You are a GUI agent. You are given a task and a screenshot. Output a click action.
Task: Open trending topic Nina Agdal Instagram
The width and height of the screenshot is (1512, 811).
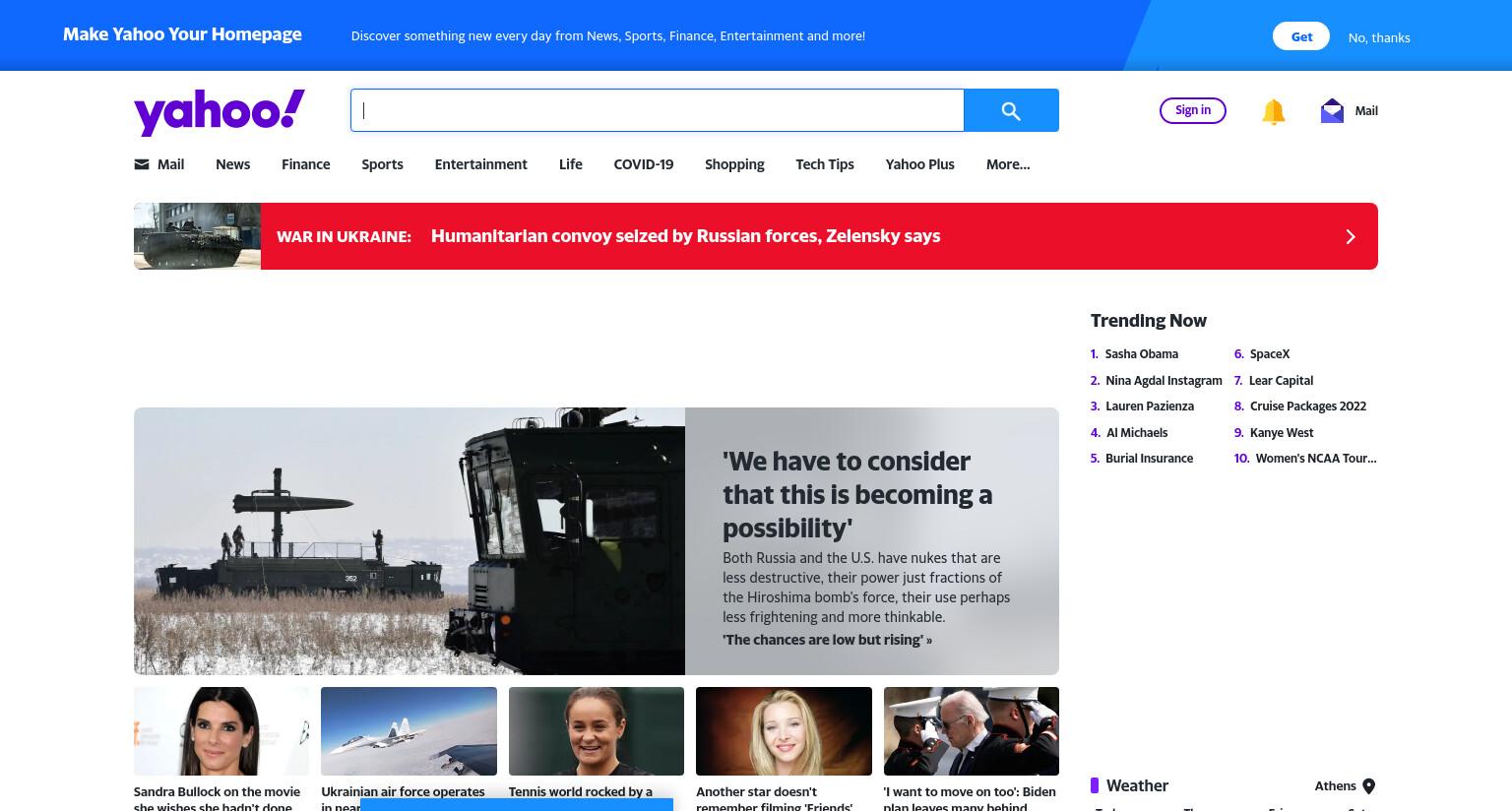[1164, 381]
